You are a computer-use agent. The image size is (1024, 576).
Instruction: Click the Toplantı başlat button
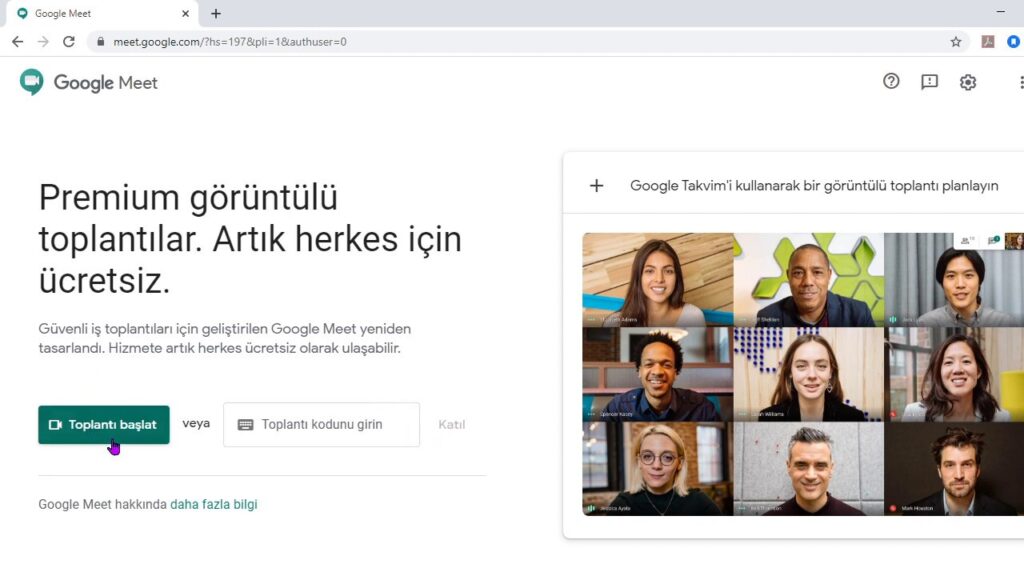[x=104, y=424]
